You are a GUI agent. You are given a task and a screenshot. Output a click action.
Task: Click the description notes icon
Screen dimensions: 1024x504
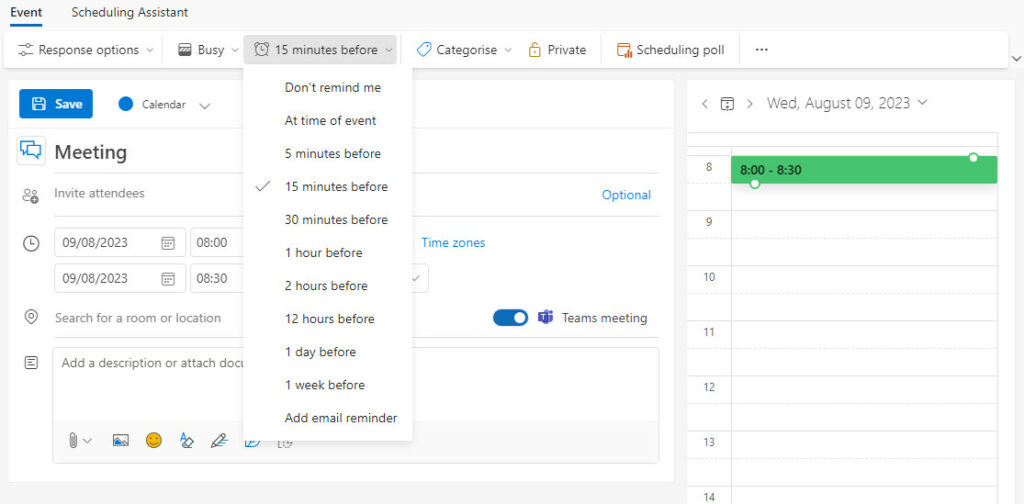(x=31, y=363)
